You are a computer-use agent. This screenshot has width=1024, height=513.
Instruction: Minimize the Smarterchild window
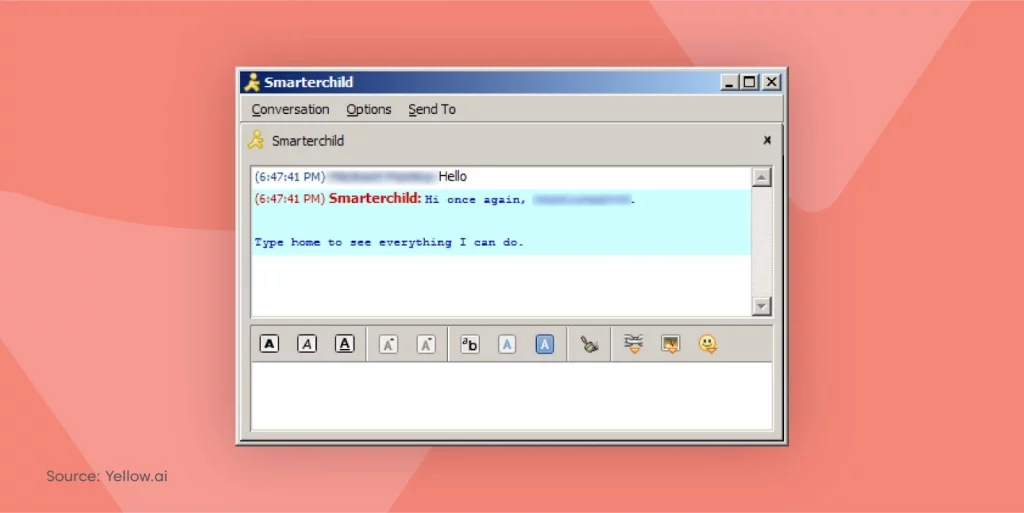pos(729,82)
